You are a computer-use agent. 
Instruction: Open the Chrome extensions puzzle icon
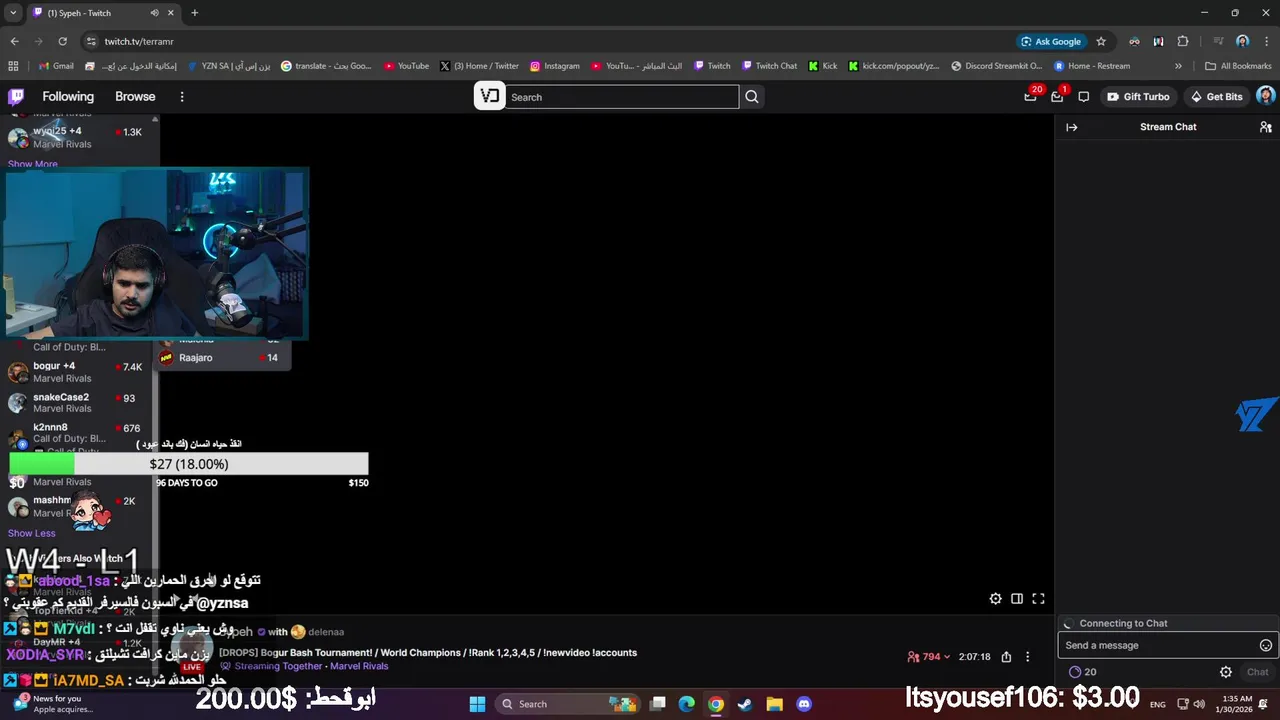(x=1183, y=41)
